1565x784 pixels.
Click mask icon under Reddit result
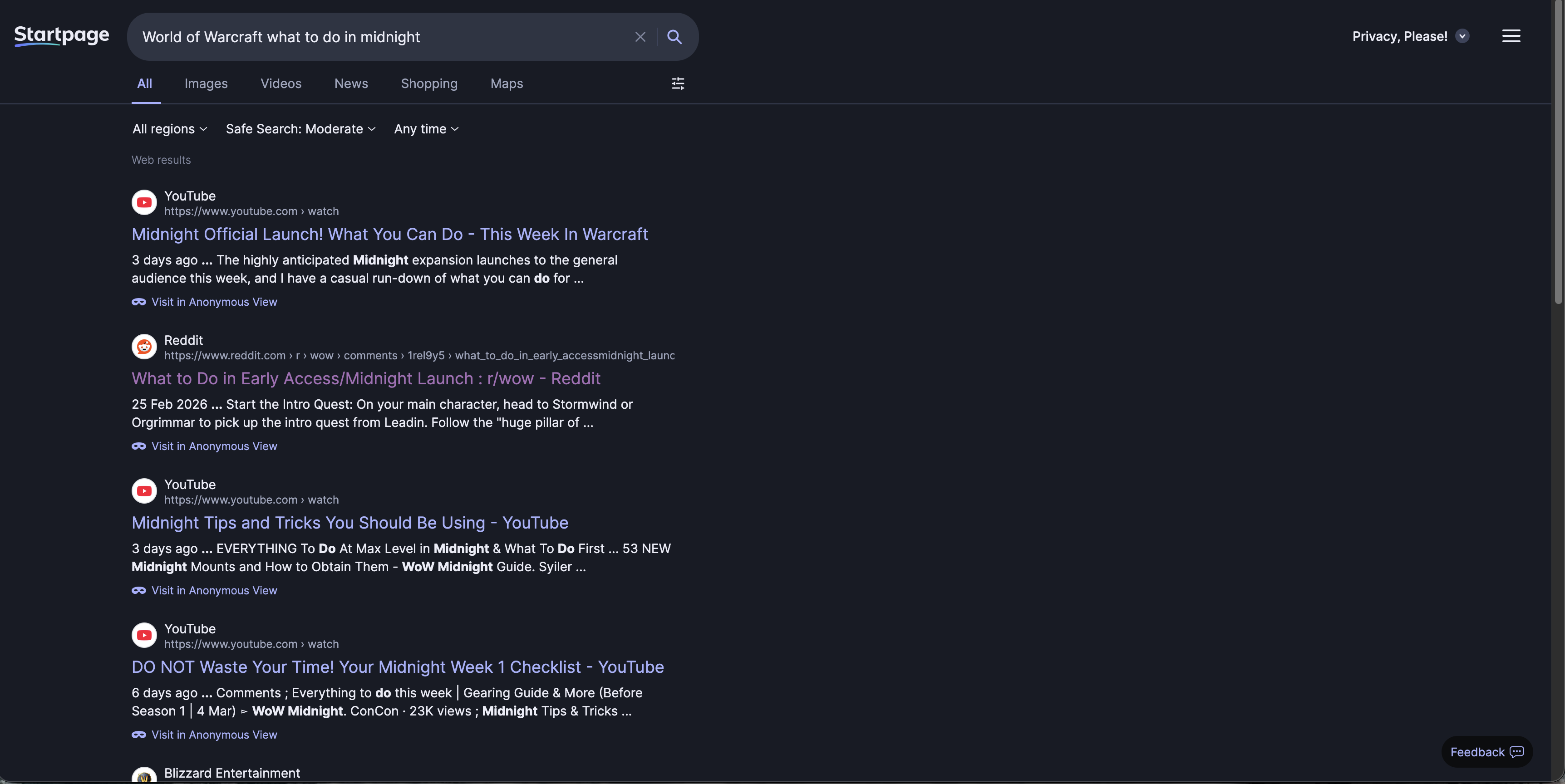pyautogui.click(x=138, y=446)
